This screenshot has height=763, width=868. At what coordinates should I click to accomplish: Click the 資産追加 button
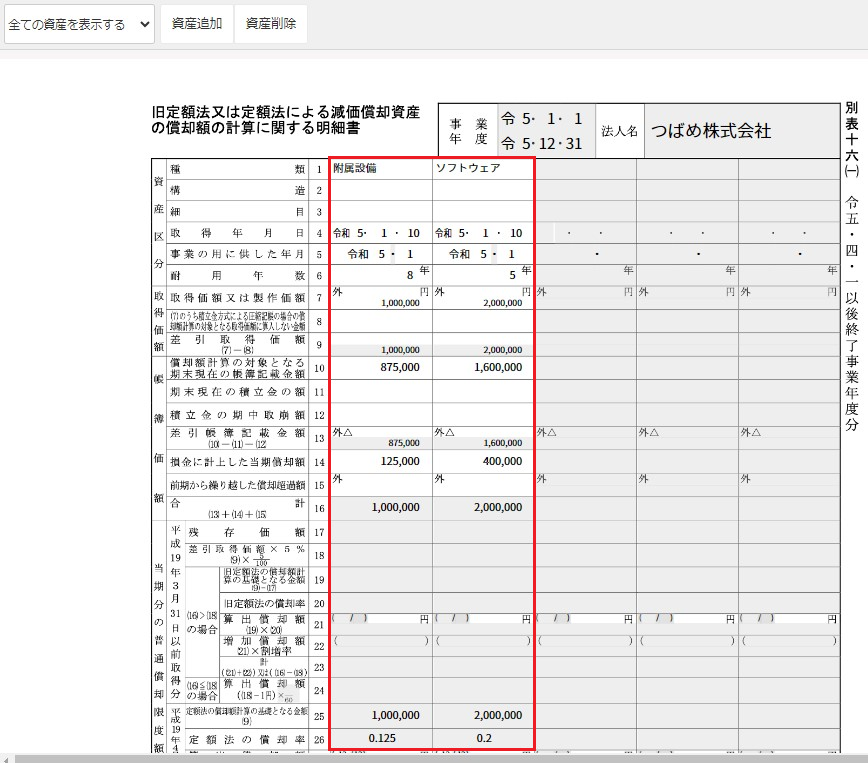197,24
